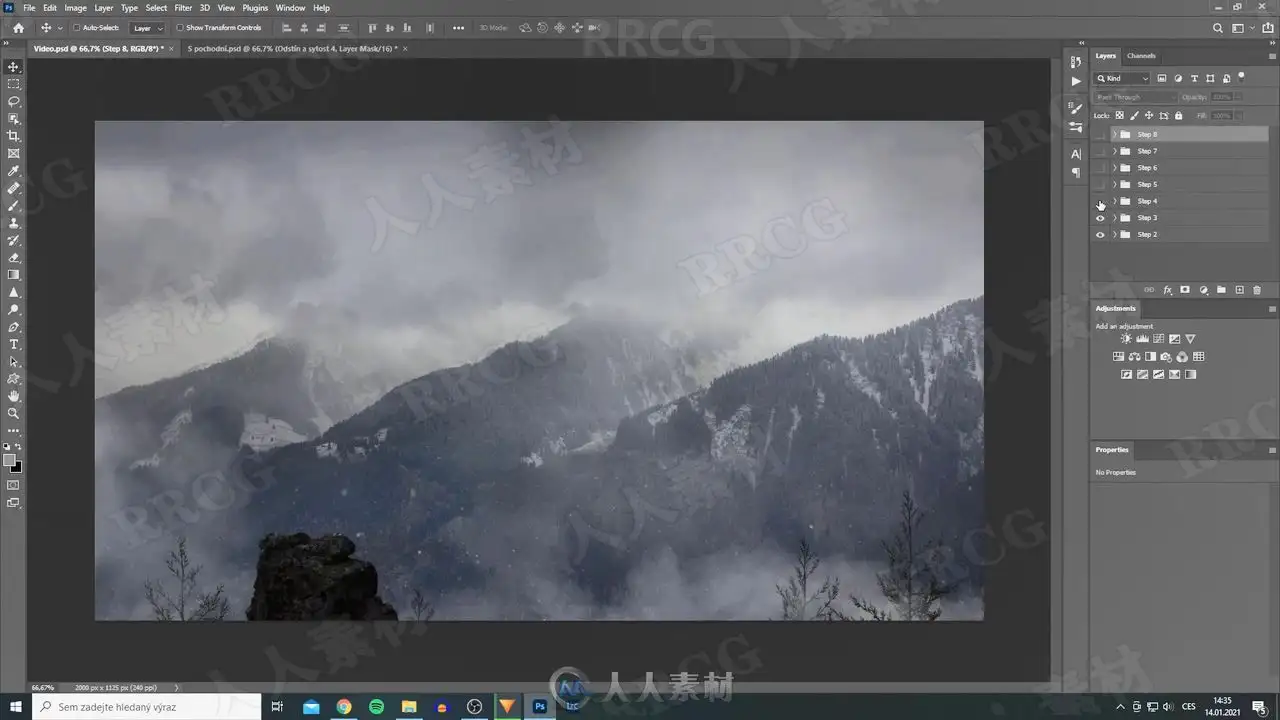The width and height of the screenshot is (1280, 720).
Task: Select the Path Selection tool
Action: (14, 362)
